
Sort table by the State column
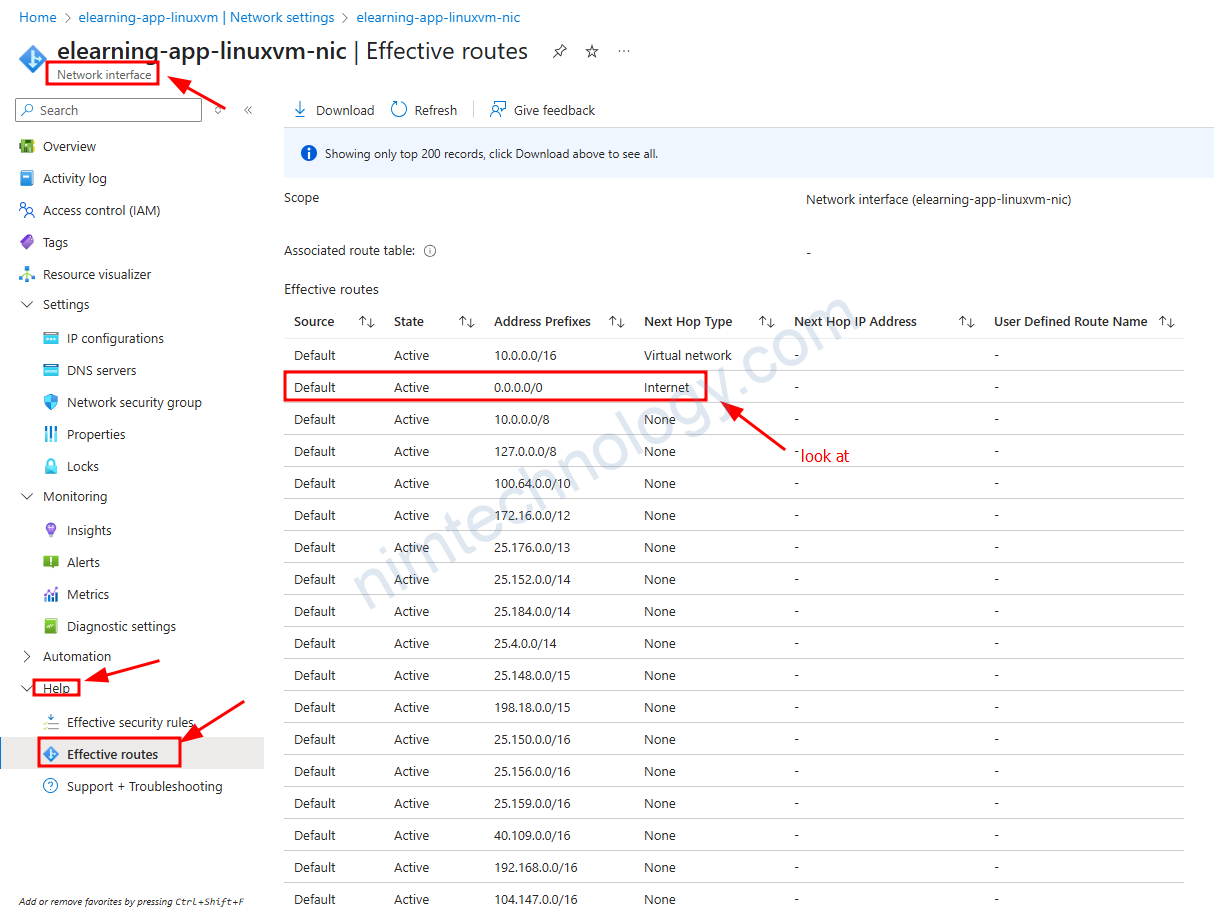pyautogui.click(x=466, y=322)
